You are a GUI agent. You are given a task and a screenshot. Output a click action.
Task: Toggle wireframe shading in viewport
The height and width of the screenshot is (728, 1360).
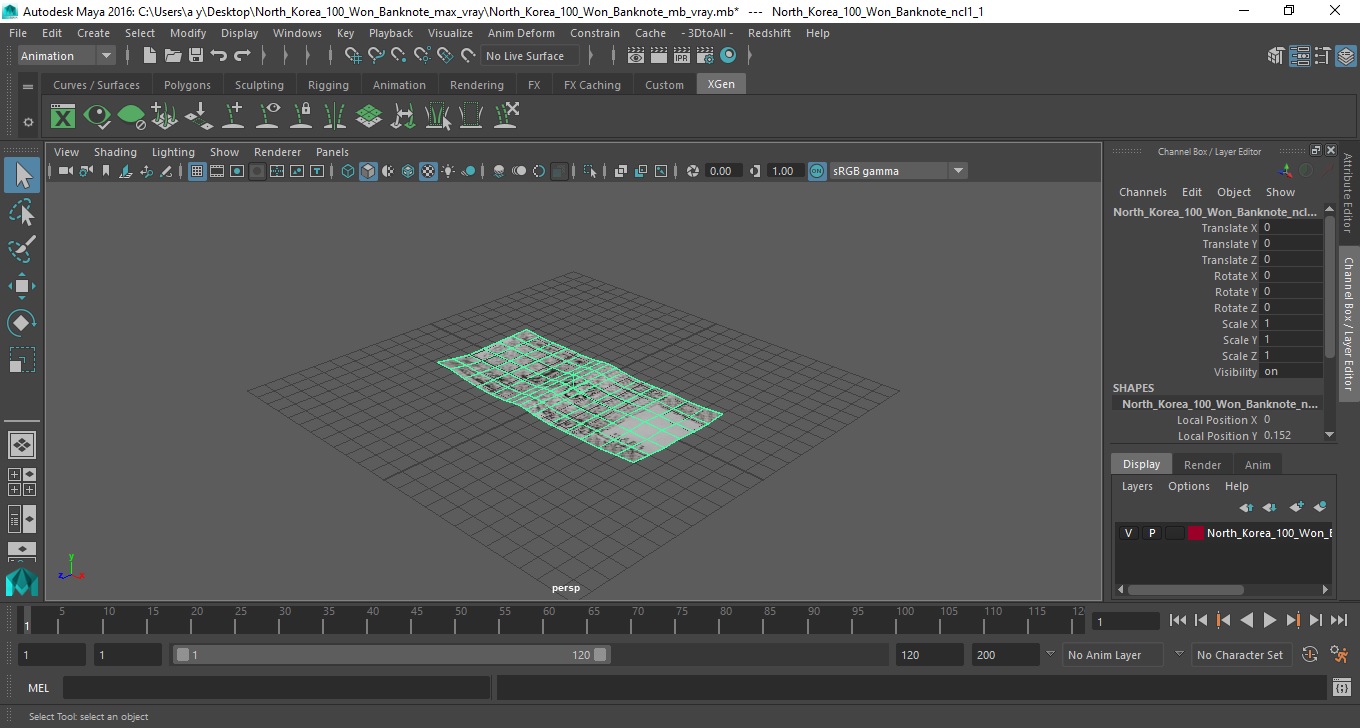(x=348, y=171)
